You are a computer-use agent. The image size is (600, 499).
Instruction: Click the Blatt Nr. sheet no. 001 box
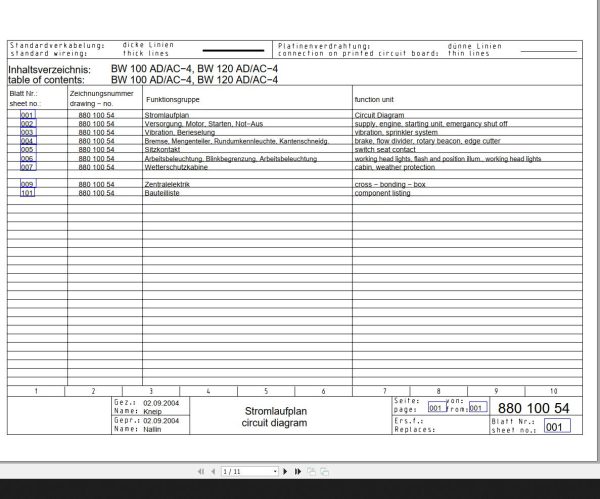(x=557, y=426)
